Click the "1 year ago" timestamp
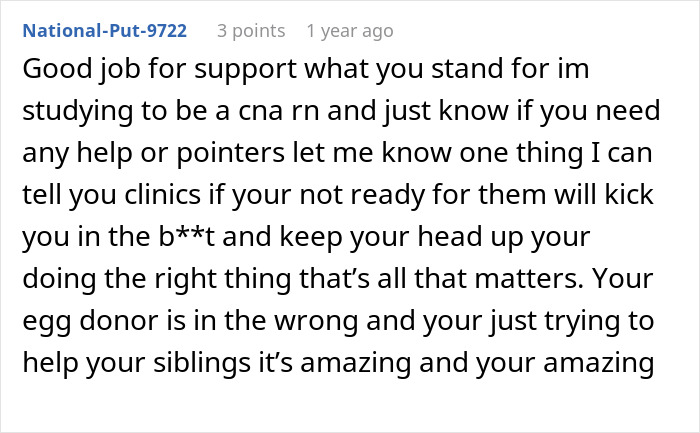 click(350, 30)
